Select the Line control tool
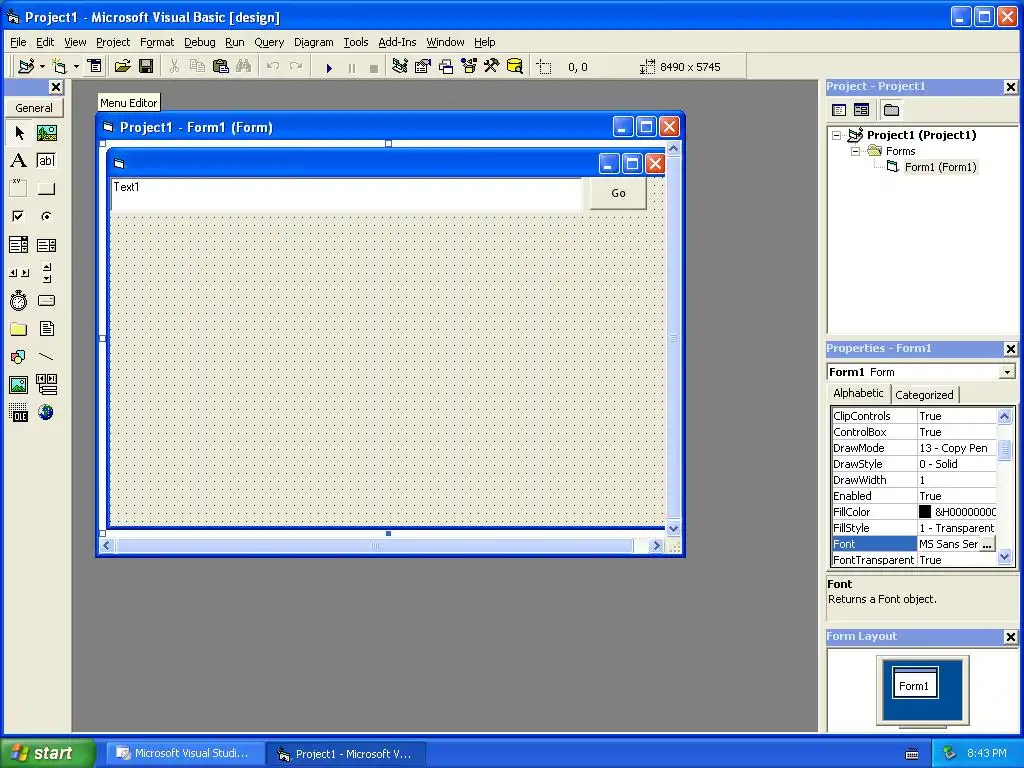 click(x=46, y=357)
